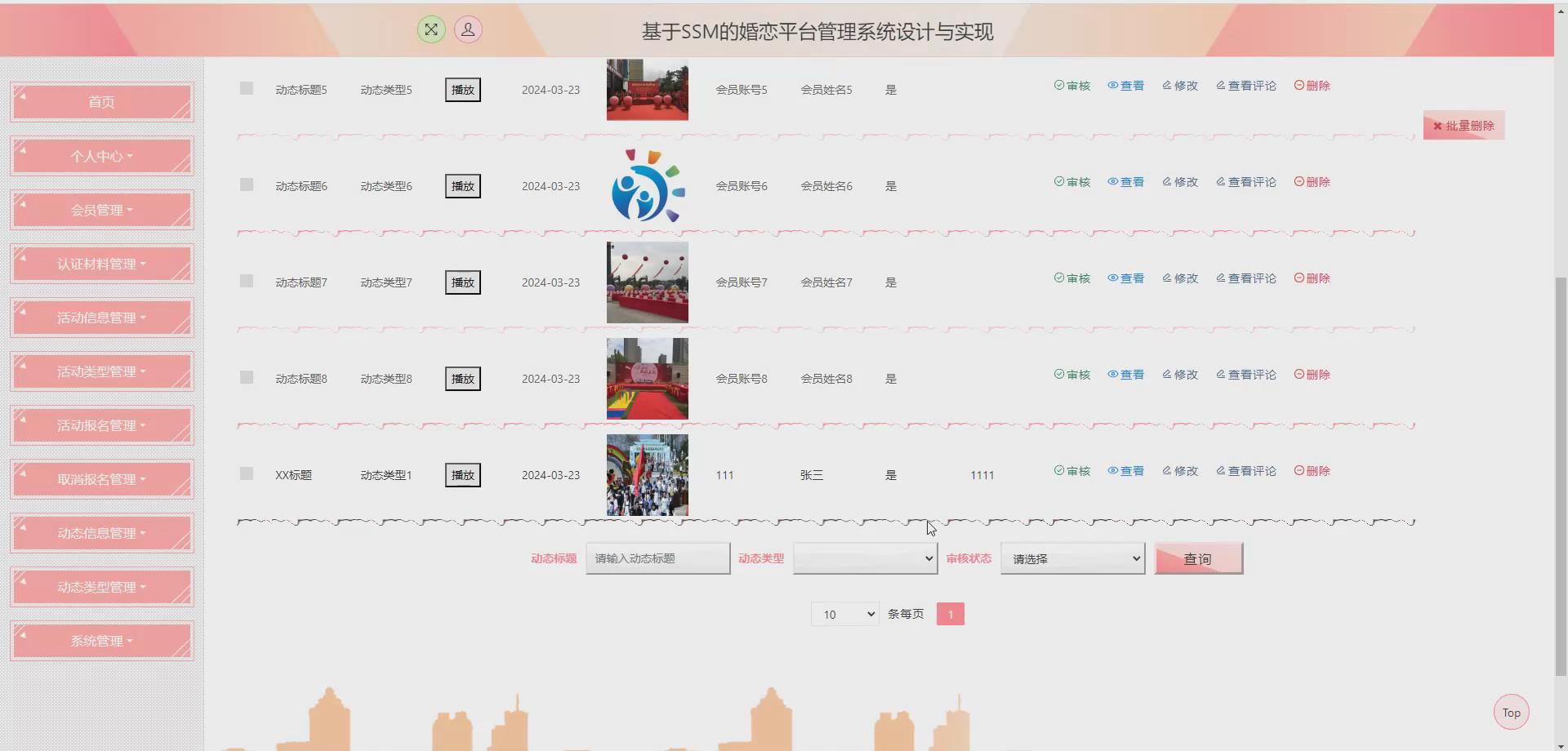Expand the 活动报名管理 sidebar menu
Image resolution: width=1568 pixels, height=751 pixels.
[x=102, y=425]
